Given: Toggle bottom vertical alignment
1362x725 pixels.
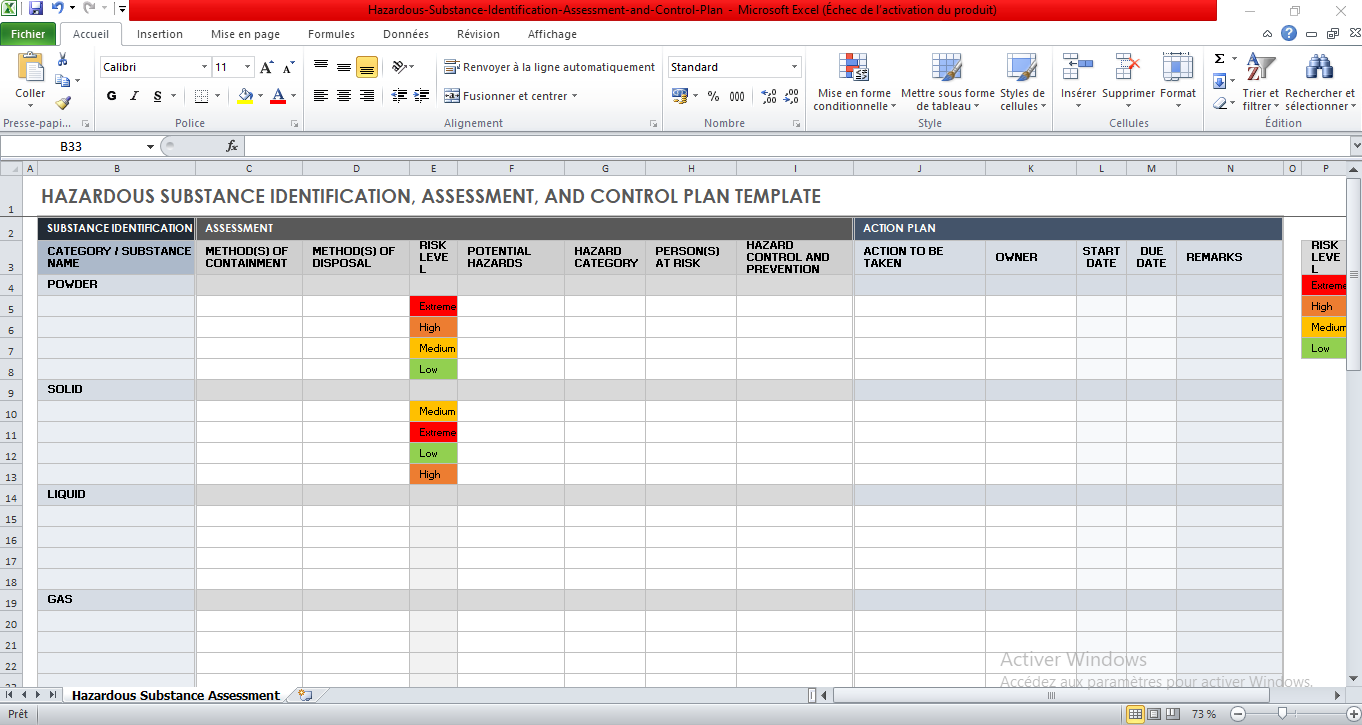Looking at the screenshot, I should click(367, 67).
